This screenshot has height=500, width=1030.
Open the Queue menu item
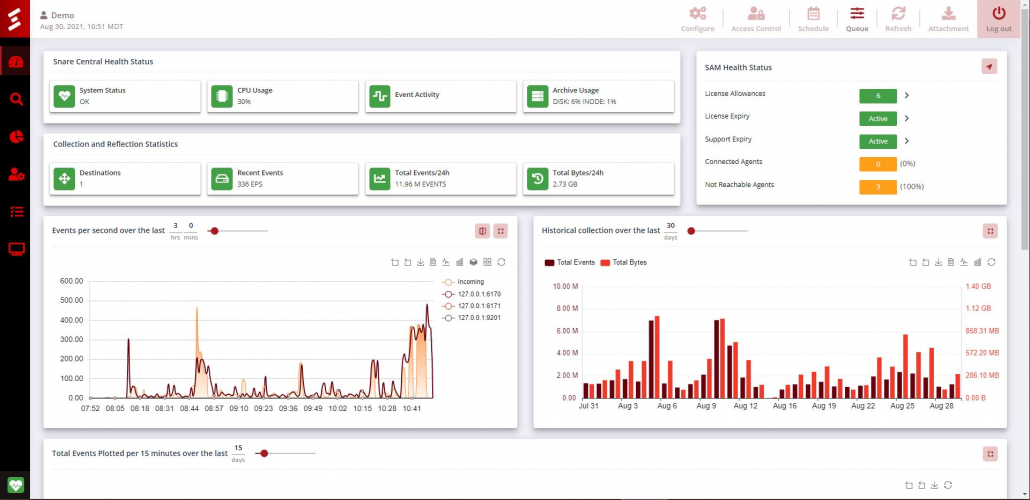pos(857,19)
